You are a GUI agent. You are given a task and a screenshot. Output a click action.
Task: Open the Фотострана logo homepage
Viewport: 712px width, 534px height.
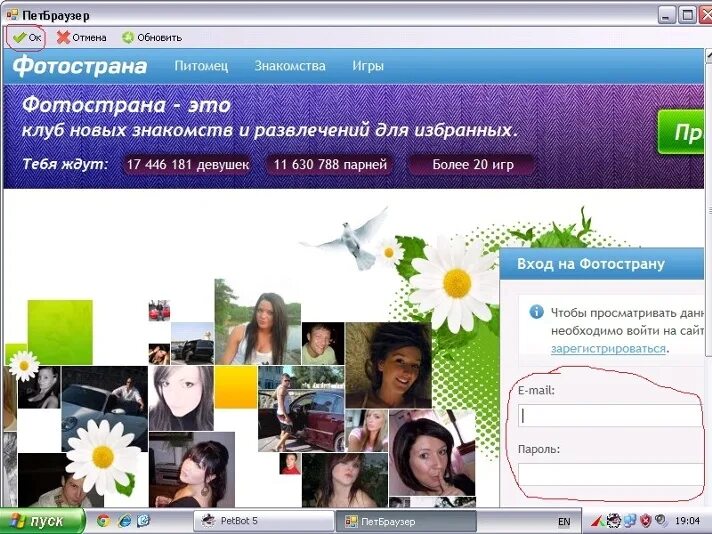(x=79, y=66)
